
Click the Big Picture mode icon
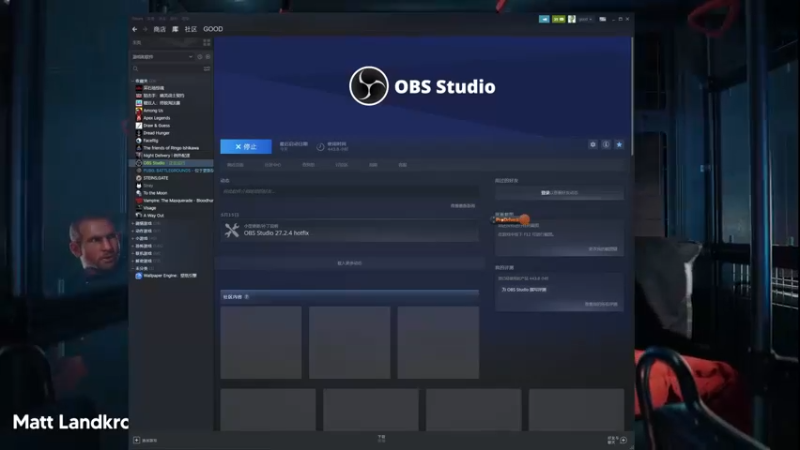(603, 19)
